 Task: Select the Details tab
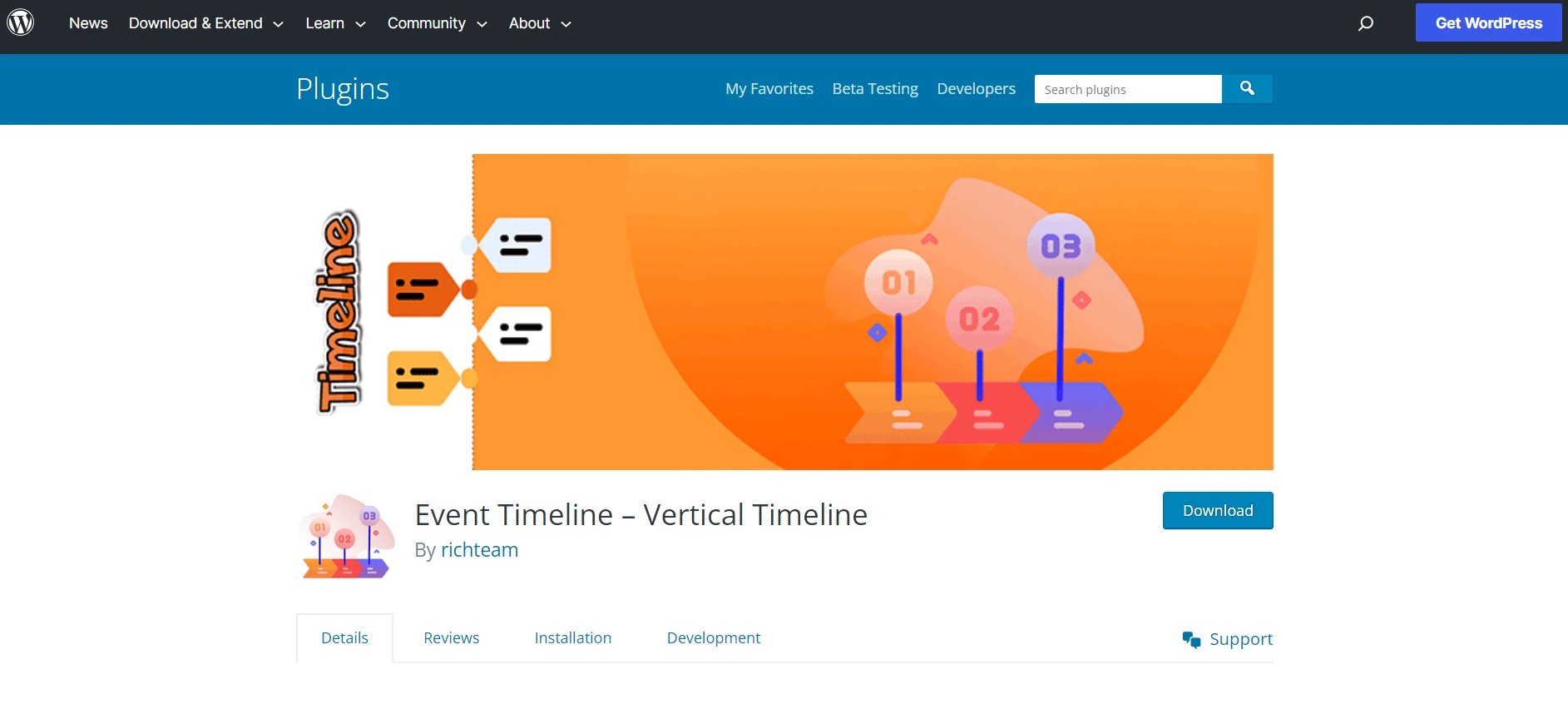[x=344, y=637]
